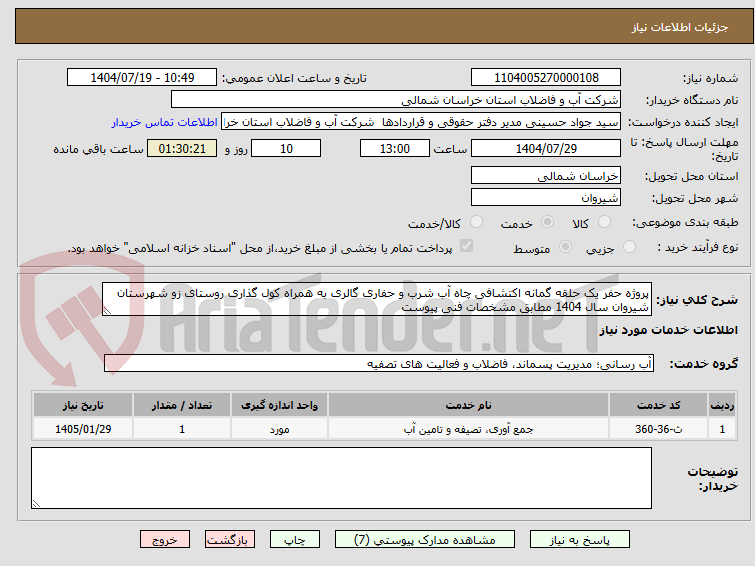
Task: Click the need date cell 1405/01/29
Action: [x=83, y=429]
